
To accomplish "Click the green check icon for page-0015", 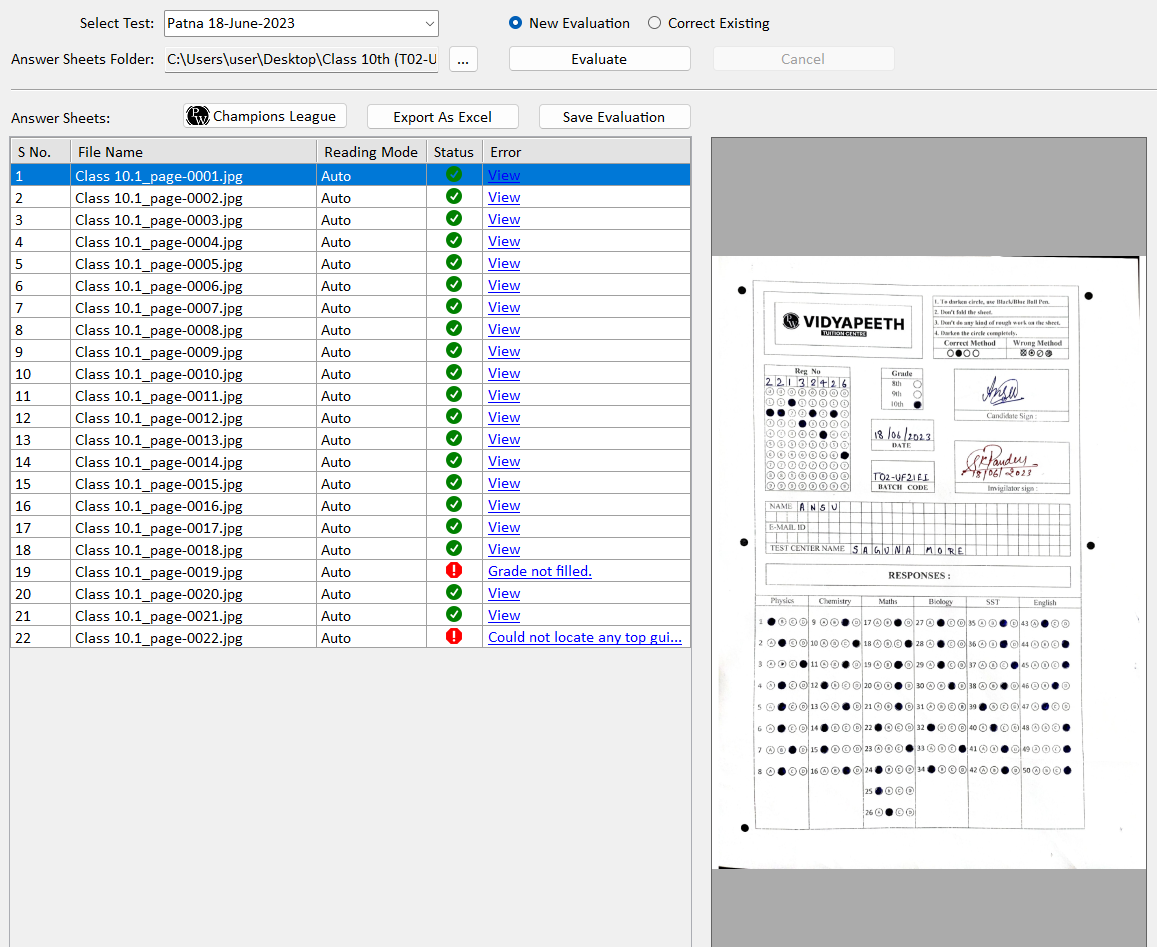I will [x=454, y=483].
